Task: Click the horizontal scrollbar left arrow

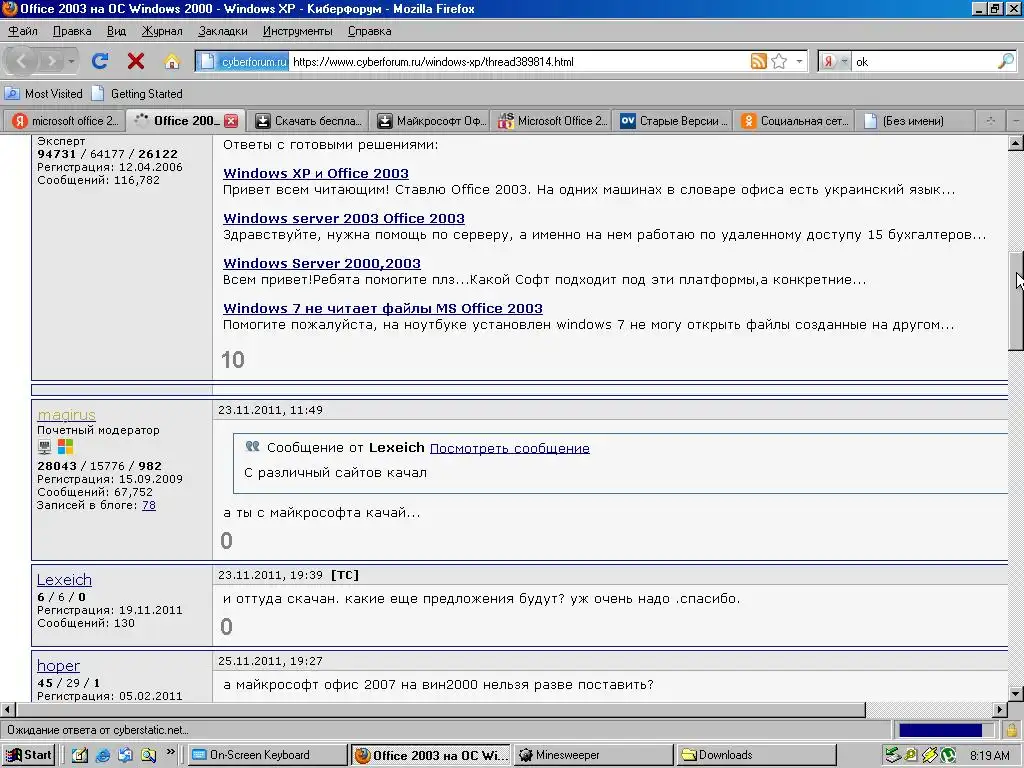Action: 8,709
